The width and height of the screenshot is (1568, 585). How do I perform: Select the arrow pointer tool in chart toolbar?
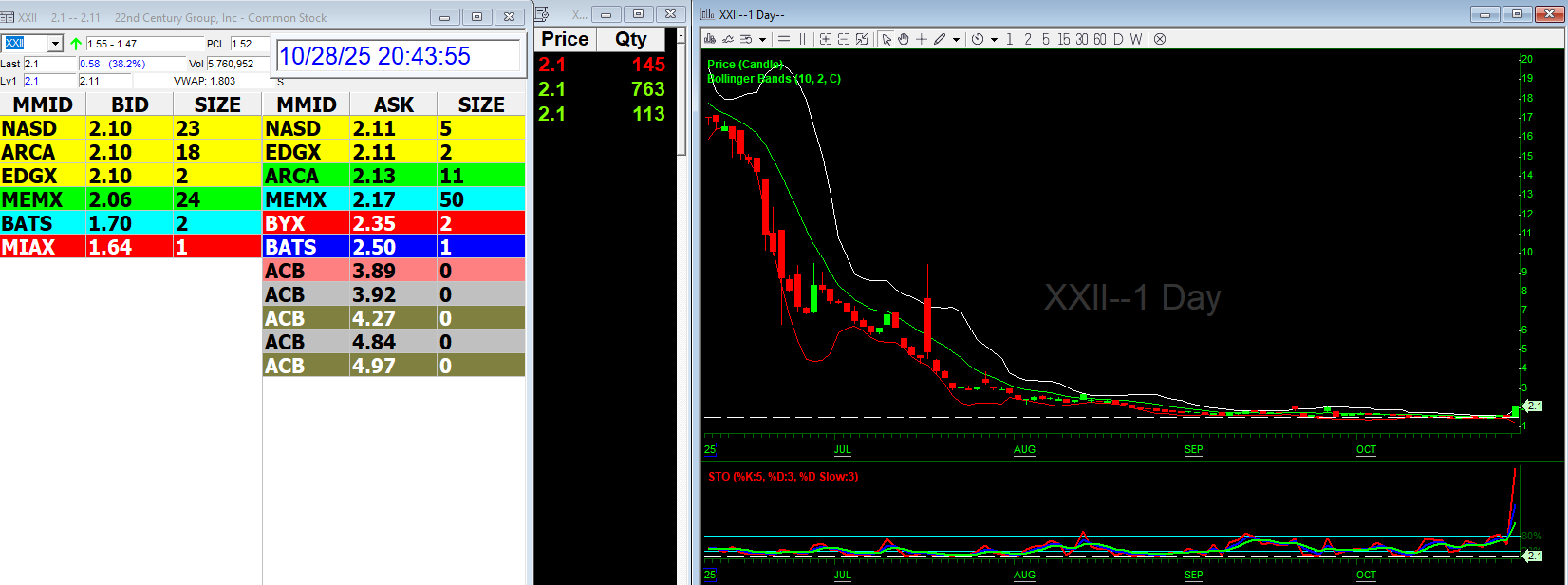click(886, 39)
